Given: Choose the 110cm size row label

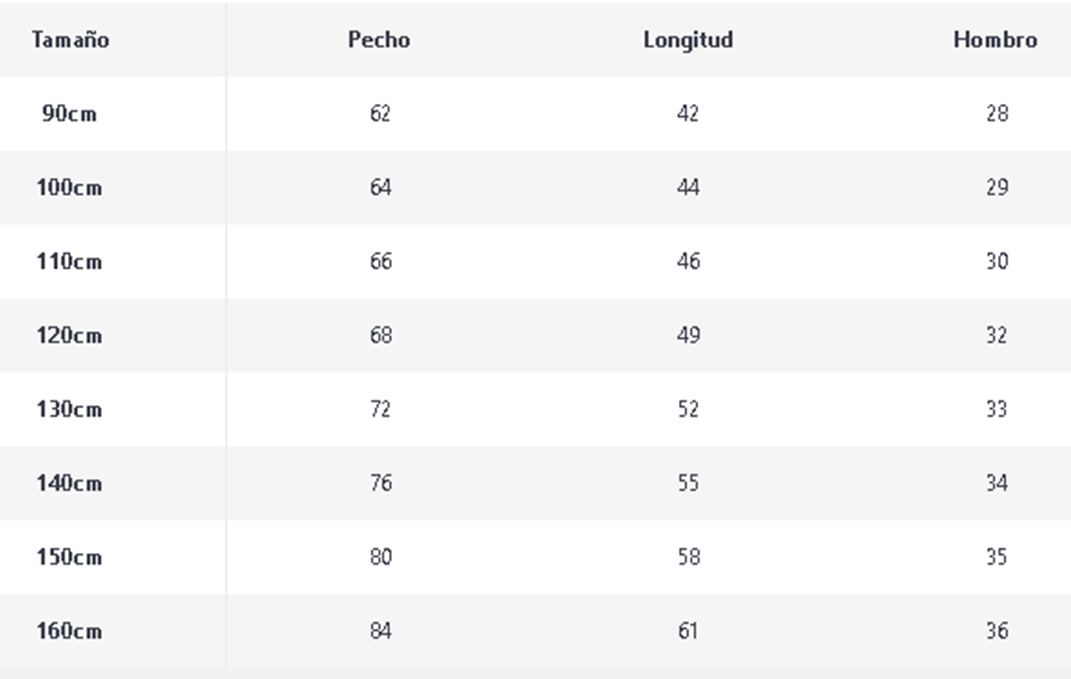Looking at the screenshot, I should click(x=69, y=261).
